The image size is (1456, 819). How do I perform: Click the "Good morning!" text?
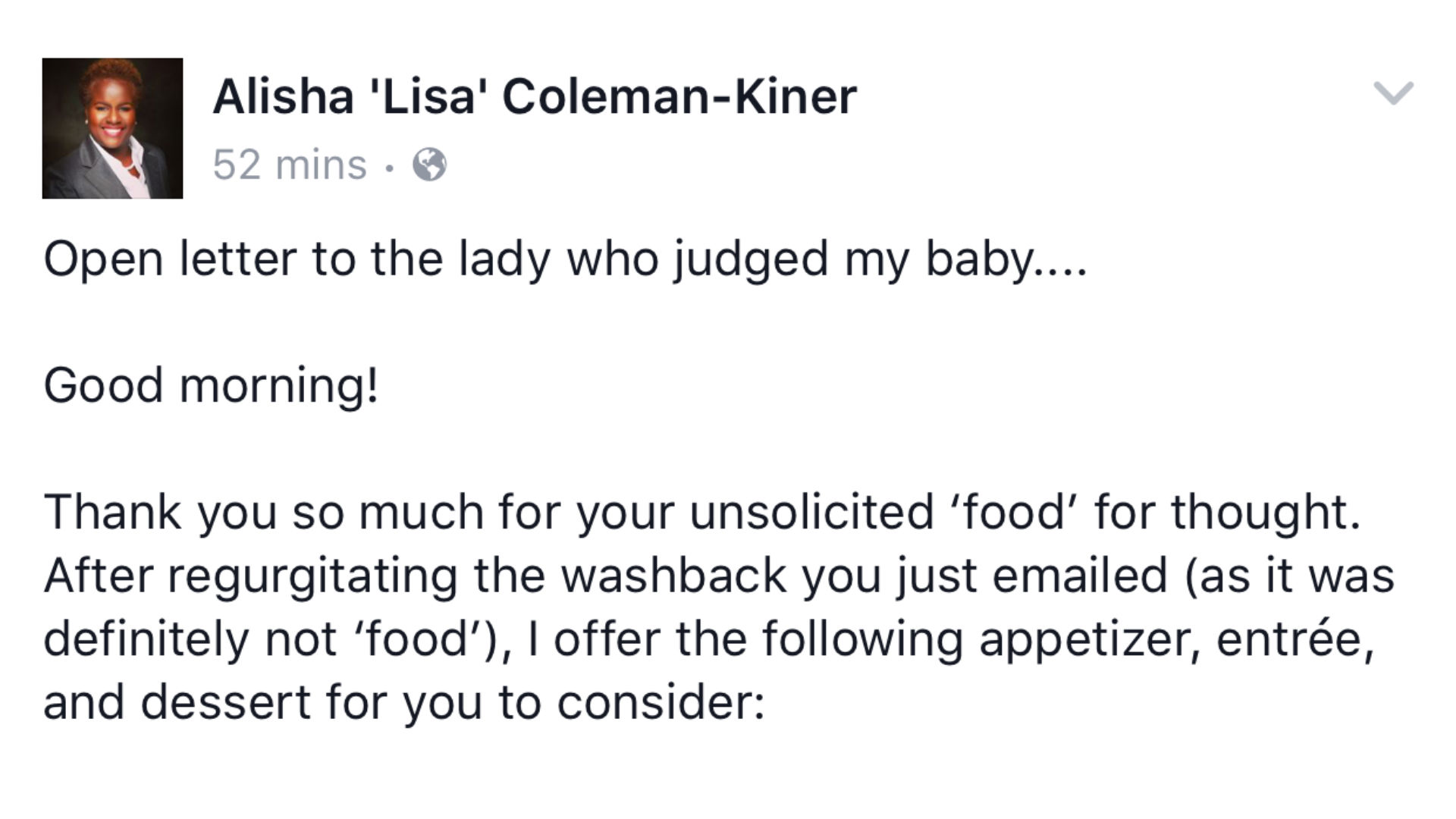click(211, 385)
